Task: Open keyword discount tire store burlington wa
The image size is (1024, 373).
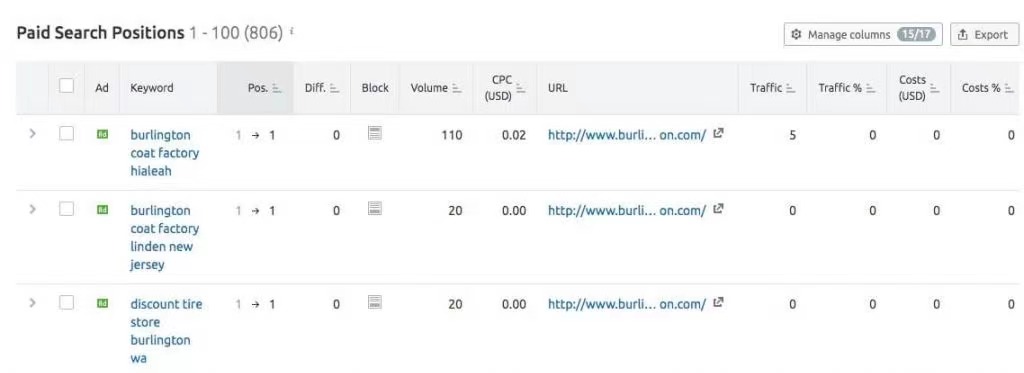Action: (x=166, y=331)
